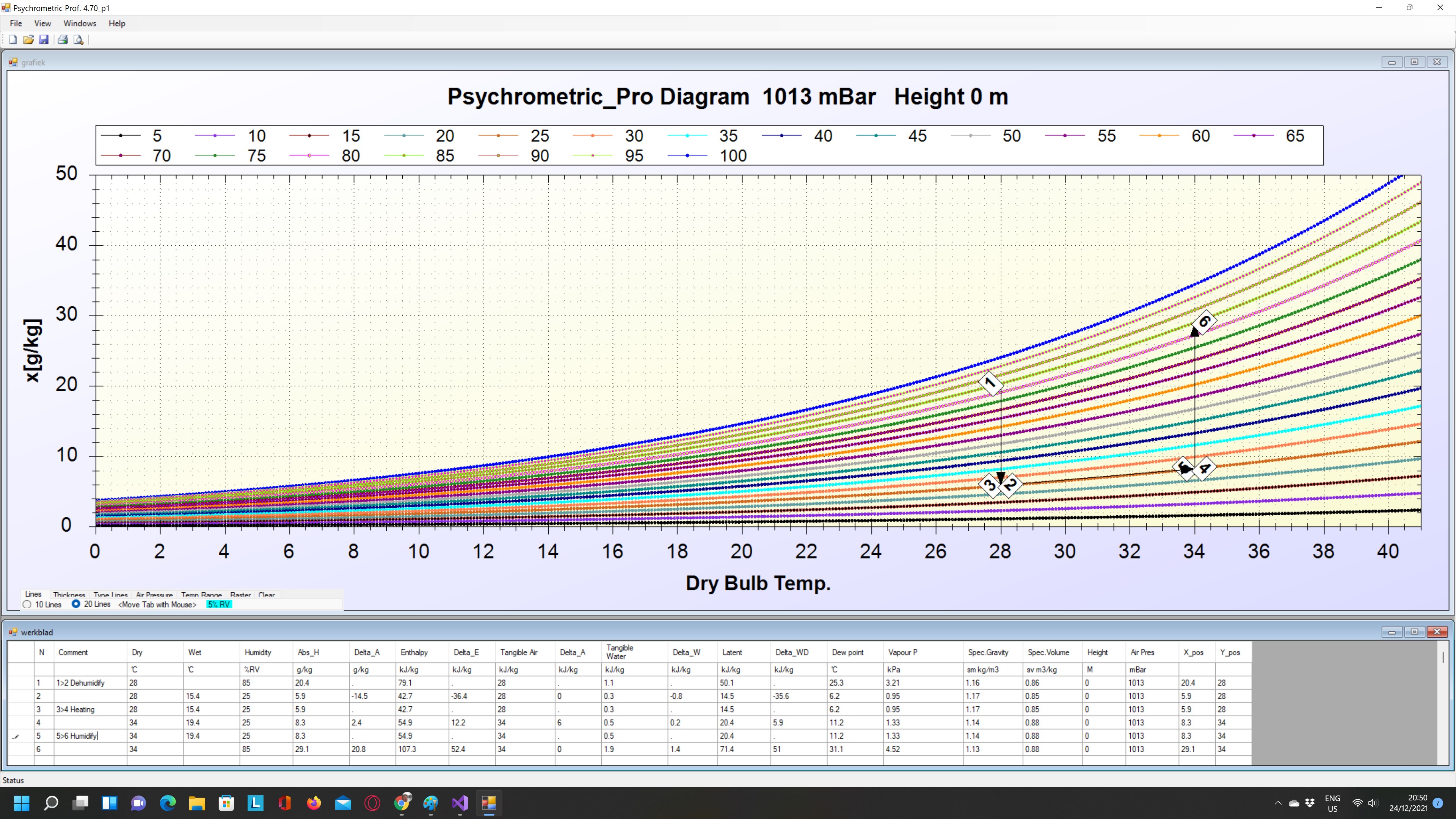This screenshot has width=1456, height=819.
Task: Select the 20 Lines radio option
Action: coord(76,604)
